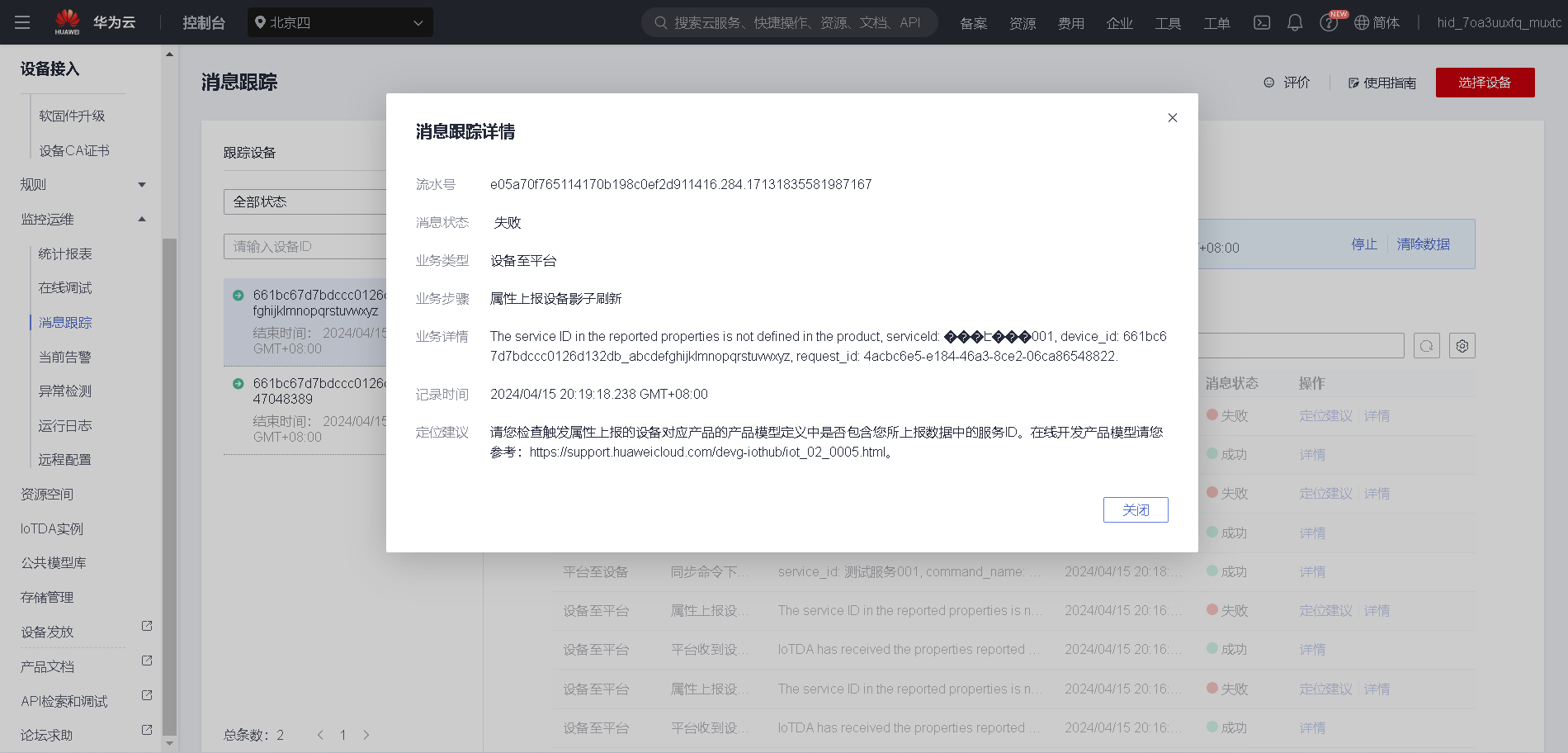Expand the 北京四 region dropdown
The image size is (1568, 753).
pos(340,22)
